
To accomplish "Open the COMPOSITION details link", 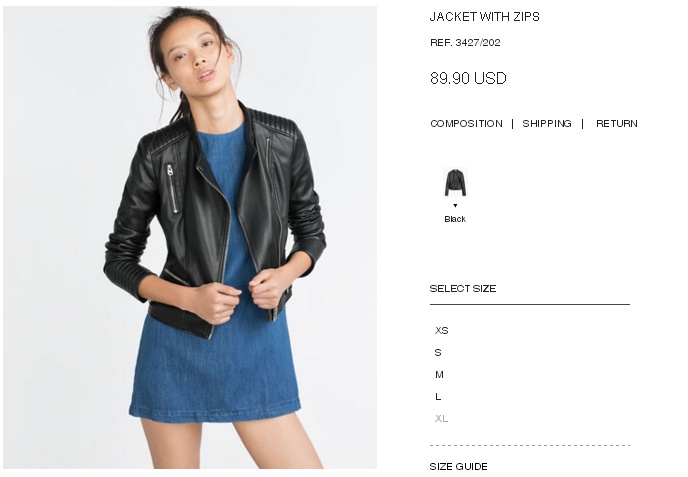I will pyautogui.click(x=466, y=124).
